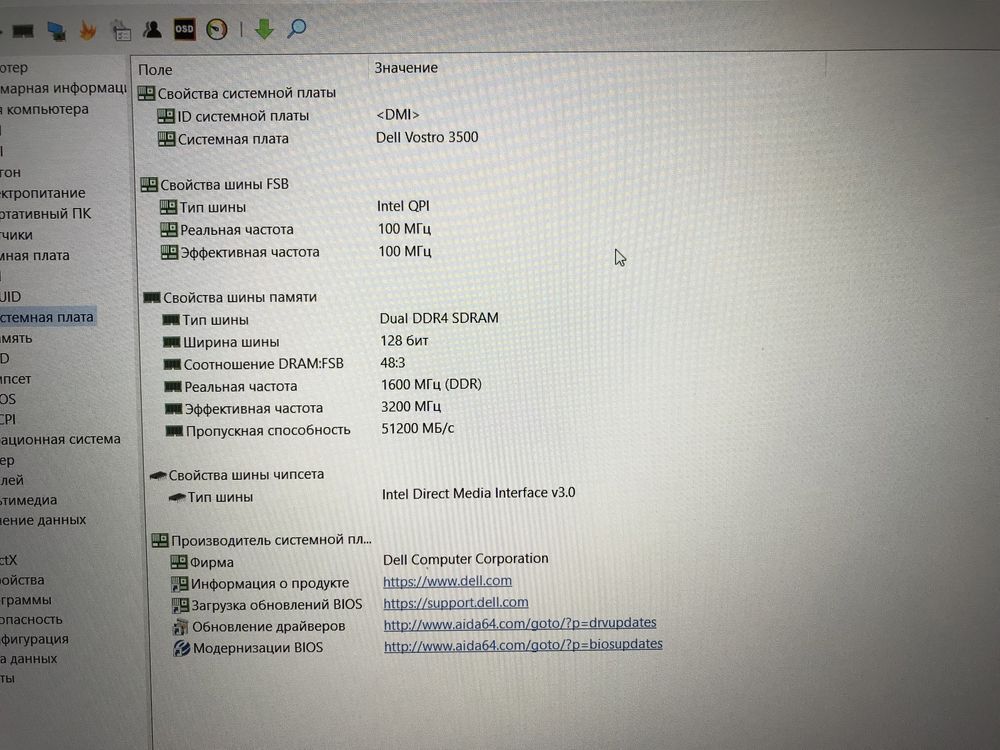Image resolution: width=1000 pixels, height=750 pixels.
Task: Click the '128 бит' value
Action: pyautogui.click(x=404, y=341)
